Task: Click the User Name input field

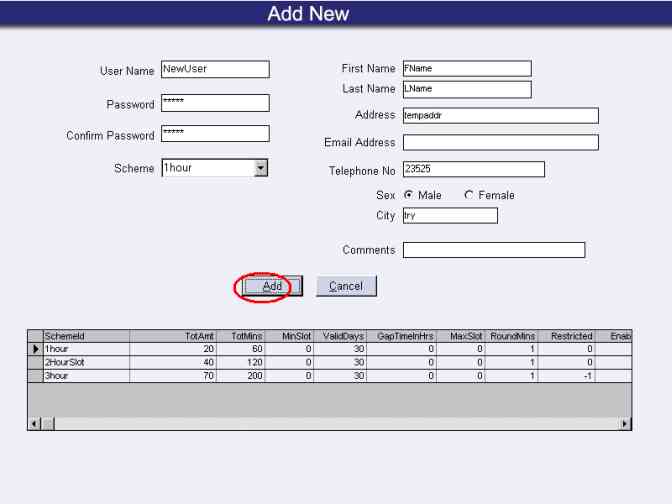Action: pyautogui.click(x=215, y=69)
